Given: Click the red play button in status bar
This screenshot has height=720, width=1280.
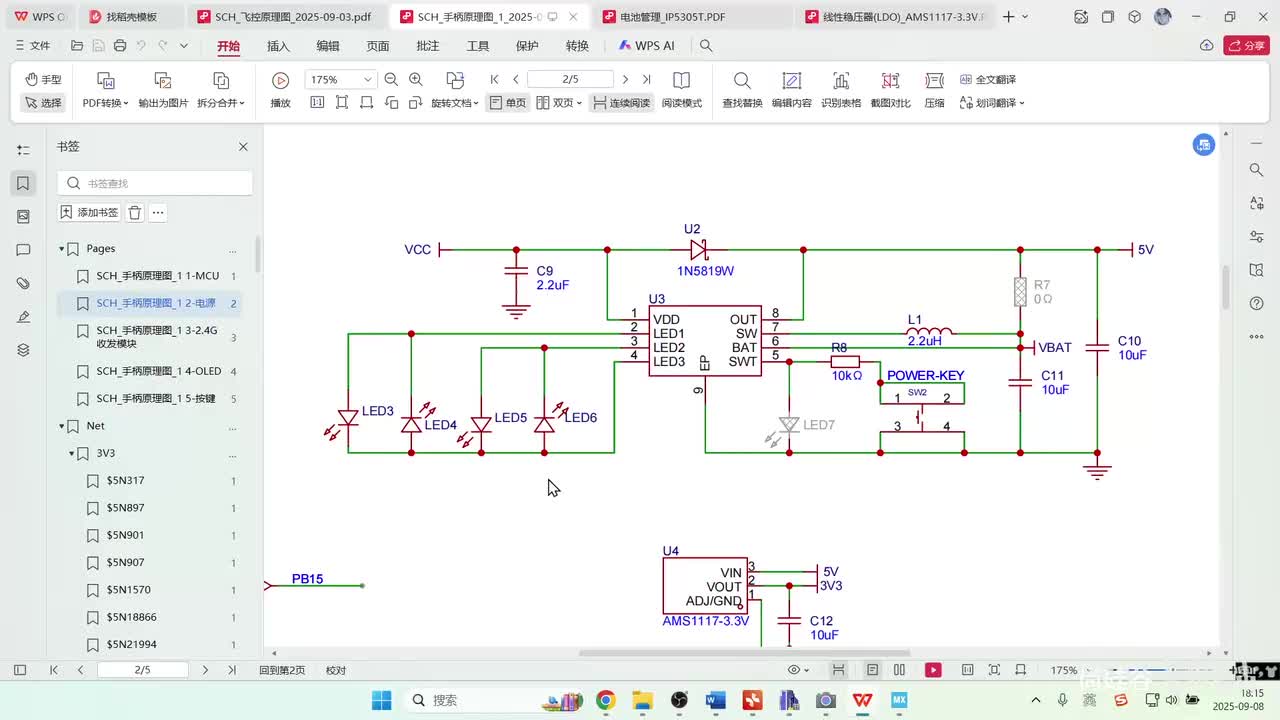Looking at the screenshot, I should [x=933, y=670].
